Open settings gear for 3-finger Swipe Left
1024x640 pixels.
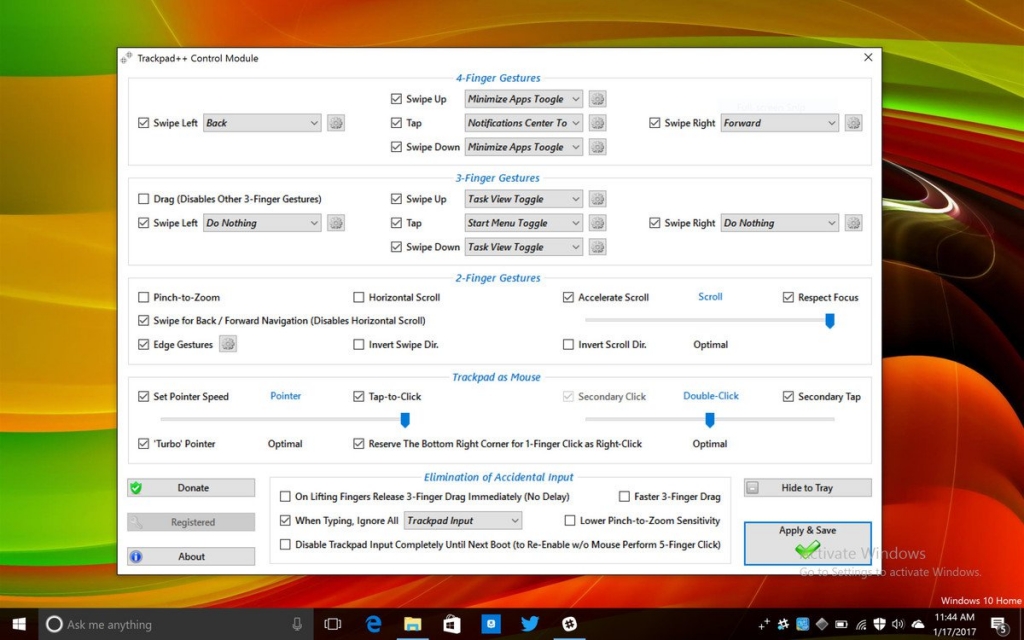[336, 223]
